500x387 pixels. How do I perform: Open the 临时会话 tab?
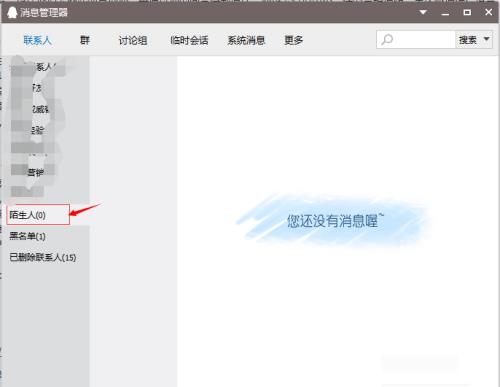(x=189, y=40)
